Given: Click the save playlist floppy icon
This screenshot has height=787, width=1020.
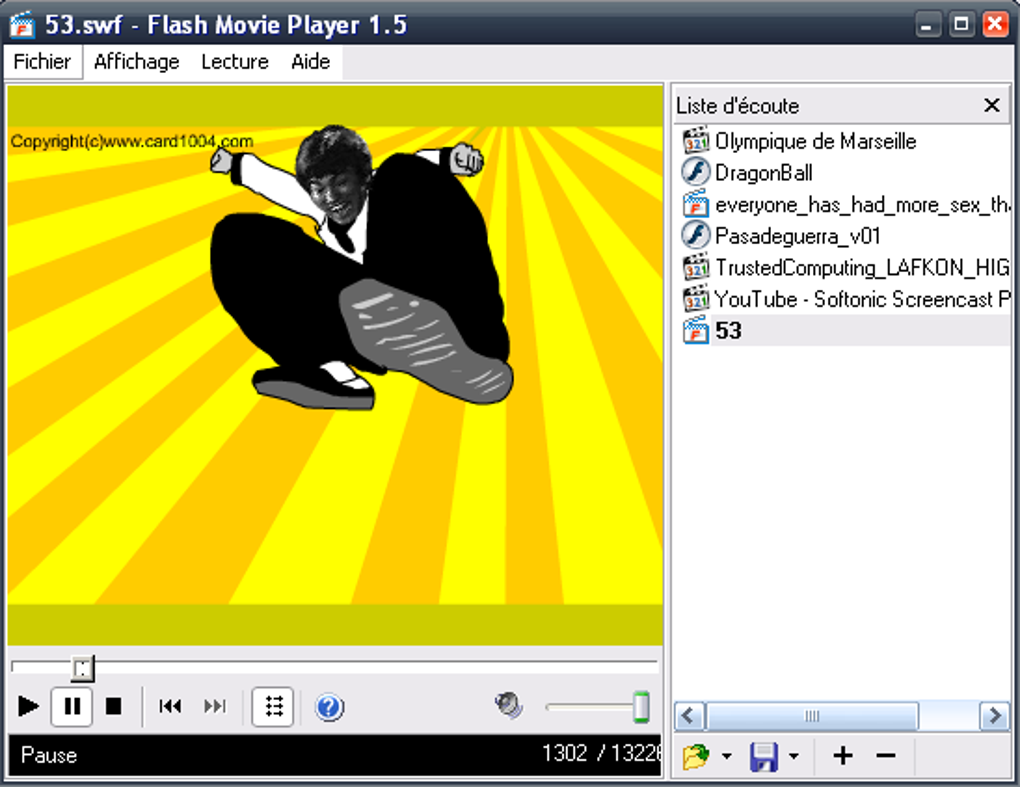Looking at the screenshot, I should coord(764,756).
